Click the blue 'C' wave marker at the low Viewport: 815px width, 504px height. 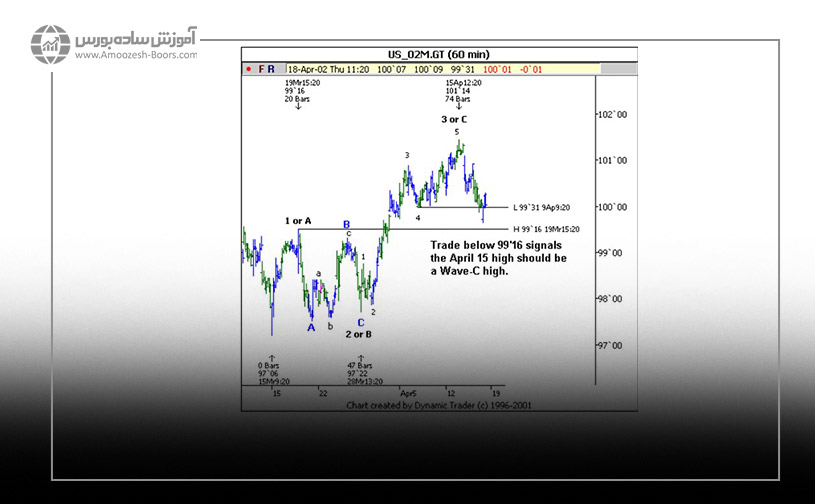(361, 322)
